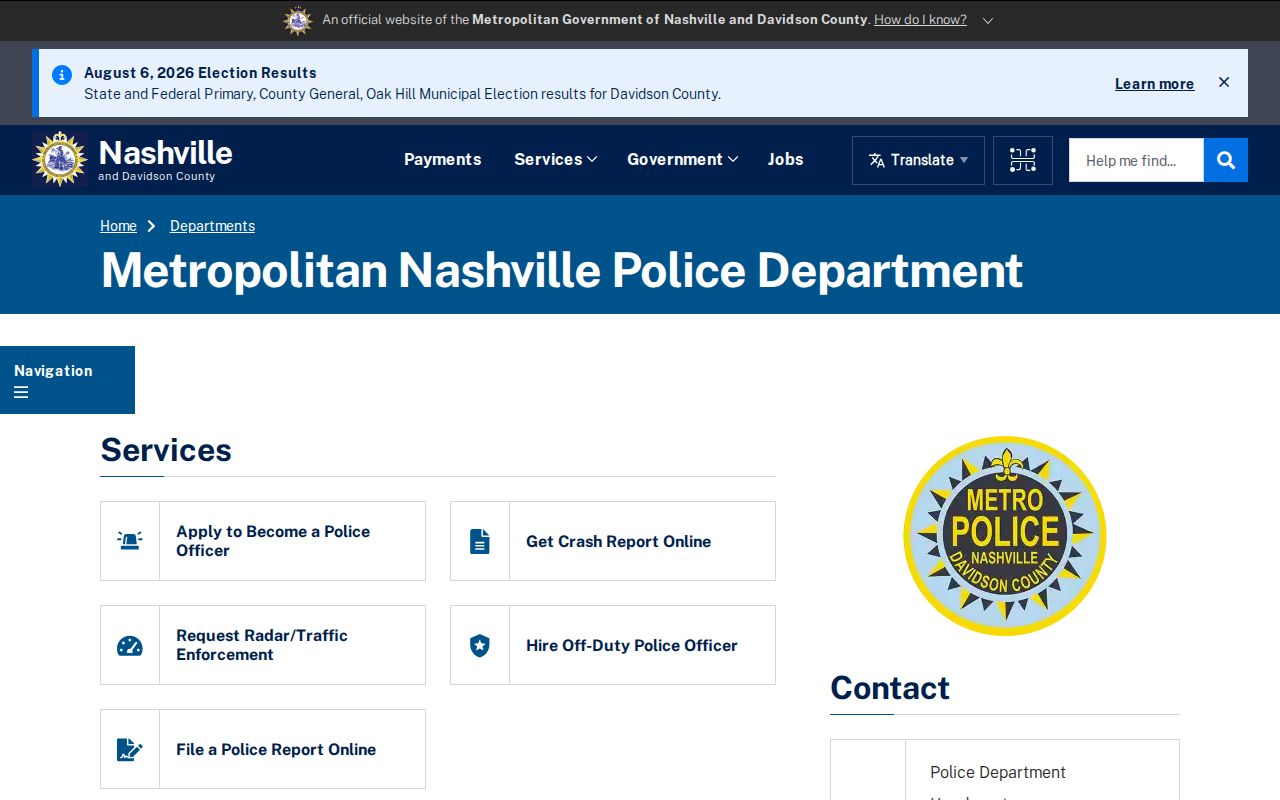The width and height of the screenshot is (1280, 800).
Task: Click the search magnifier button
Action: [1226, 160]
